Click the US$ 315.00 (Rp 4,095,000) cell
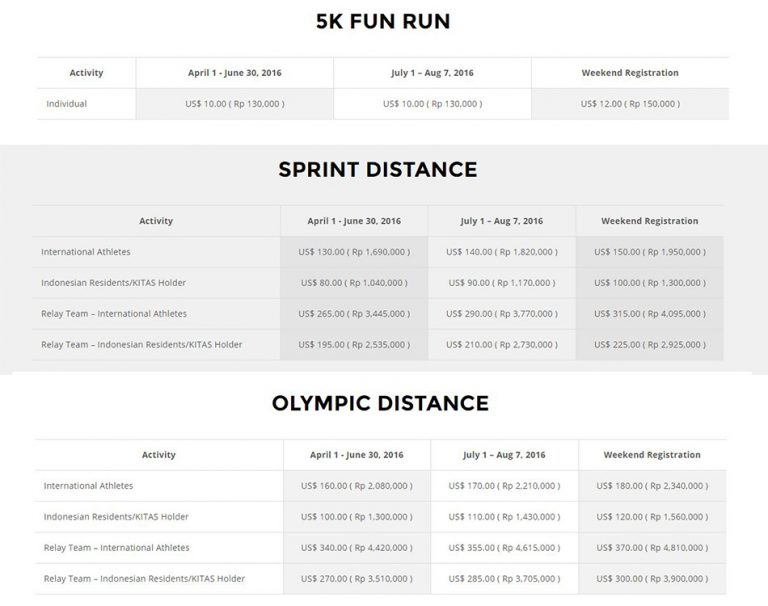This screenshot has height=606, width=768. pyautogui.click(x=649, y=314)
